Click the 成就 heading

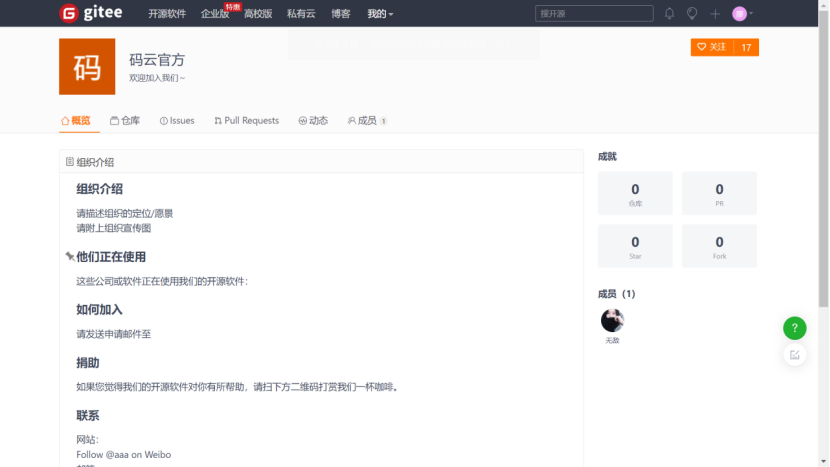point(607,156)
